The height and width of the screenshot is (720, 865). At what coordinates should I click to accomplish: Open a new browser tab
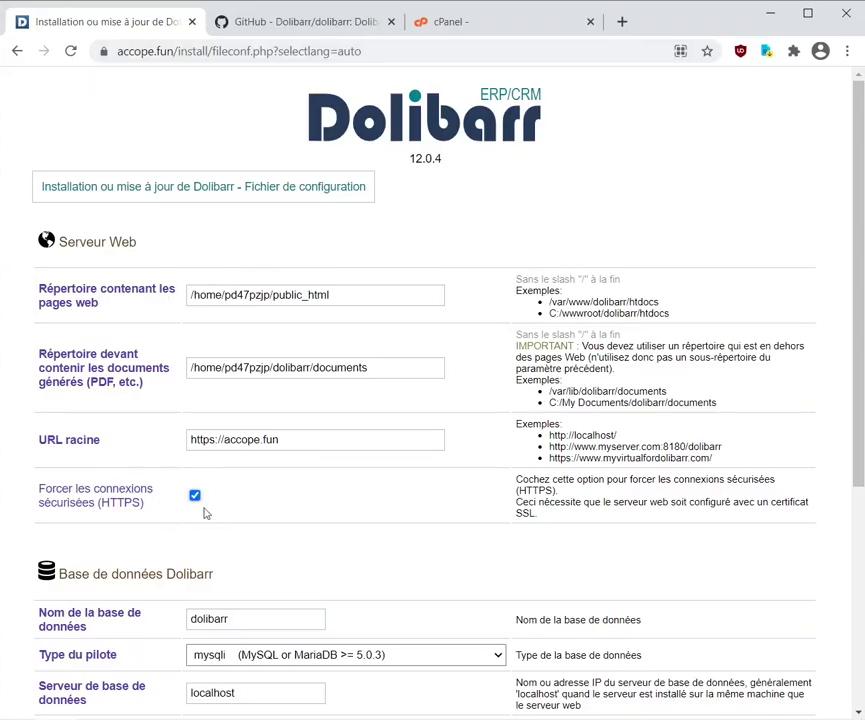pyautogui.click(x=622, y=21)
